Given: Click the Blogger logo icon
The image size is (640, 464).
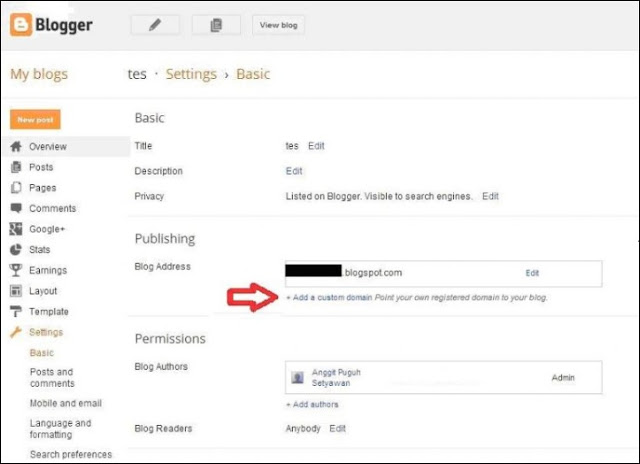Looking at the screenshot, I should coord(21,24).
